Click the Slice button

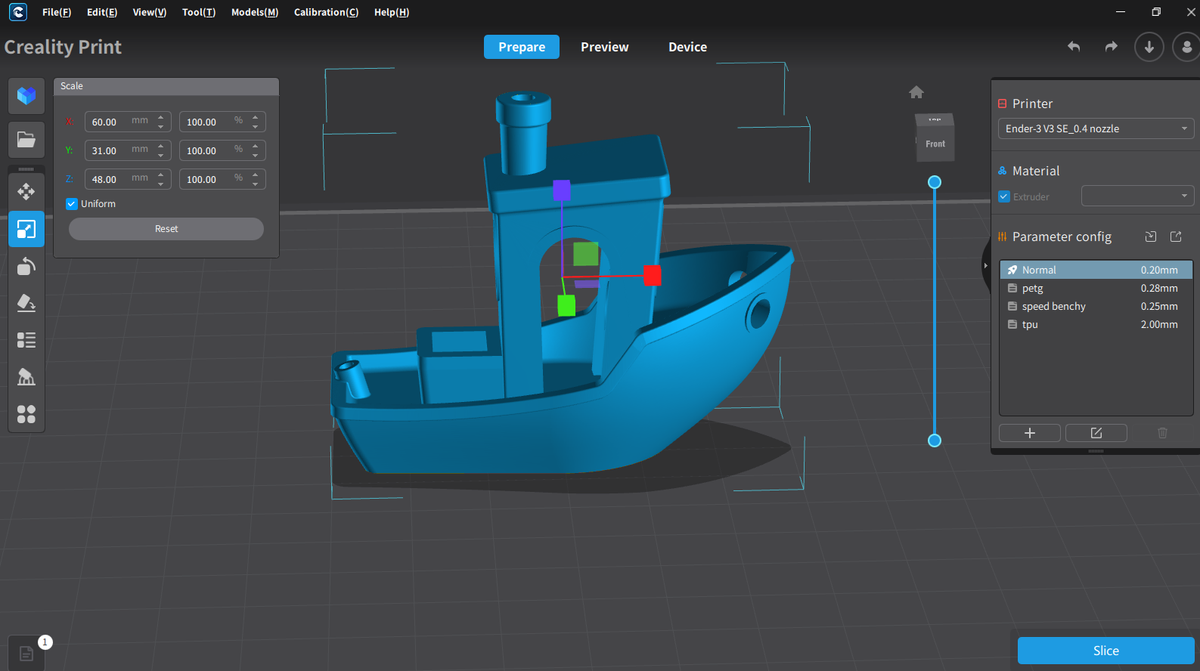pos(1105,650)
